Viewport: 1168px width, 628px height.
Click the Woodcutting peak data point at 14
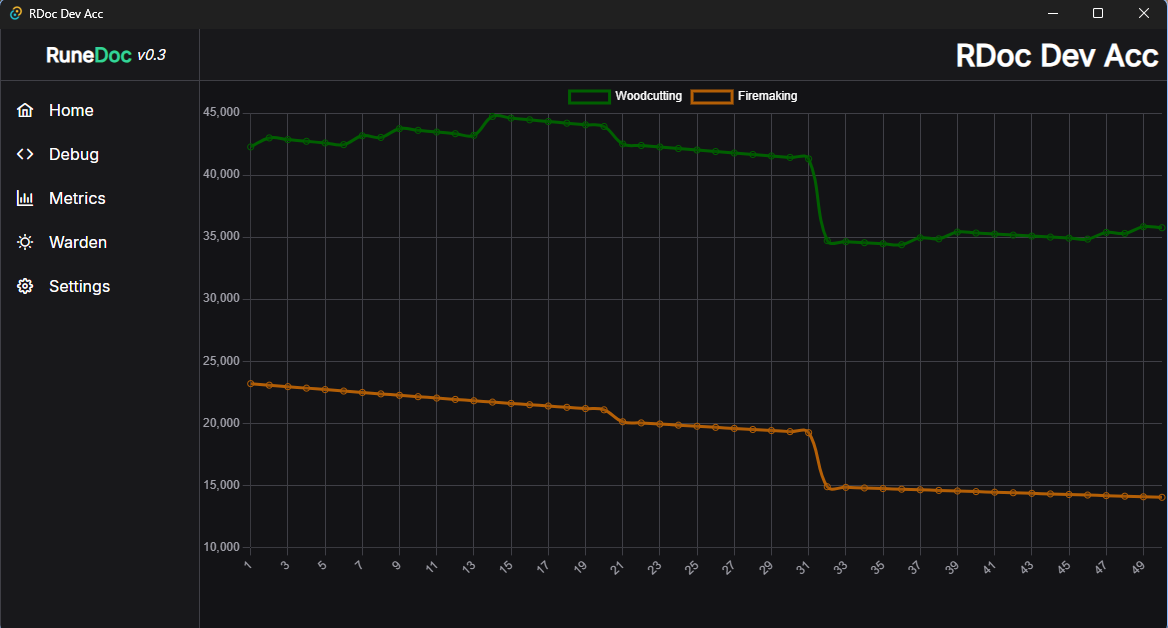tap(493, 116)
